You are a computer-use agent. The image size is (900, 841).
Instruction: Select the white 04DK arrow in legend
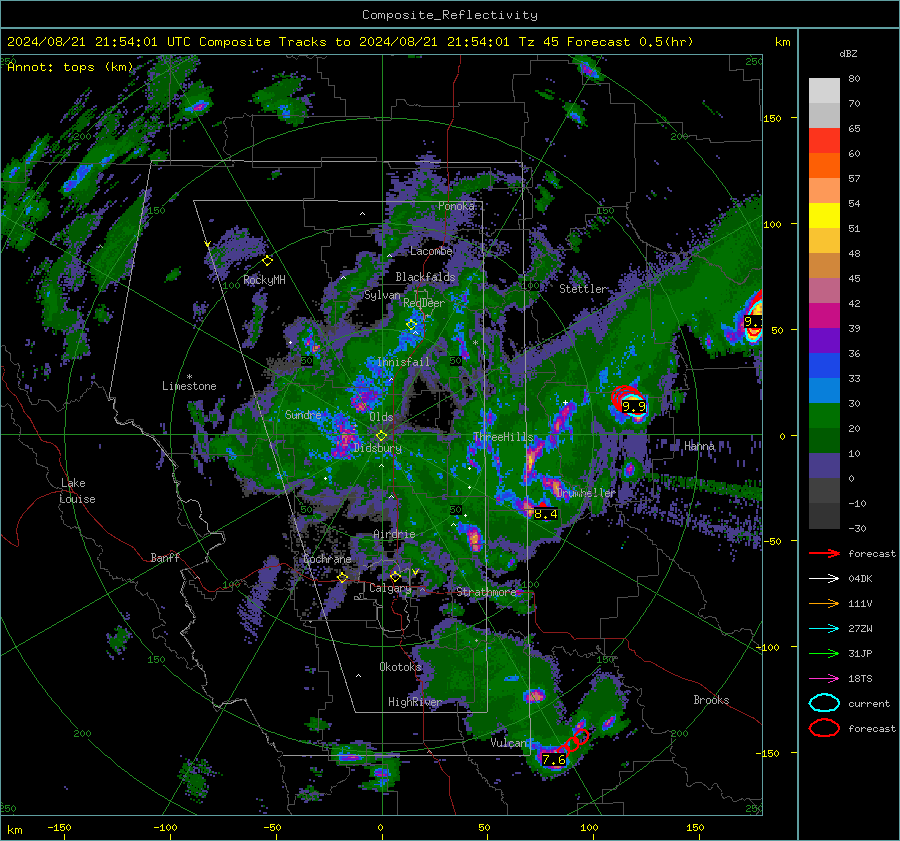(x=824, y=579)
